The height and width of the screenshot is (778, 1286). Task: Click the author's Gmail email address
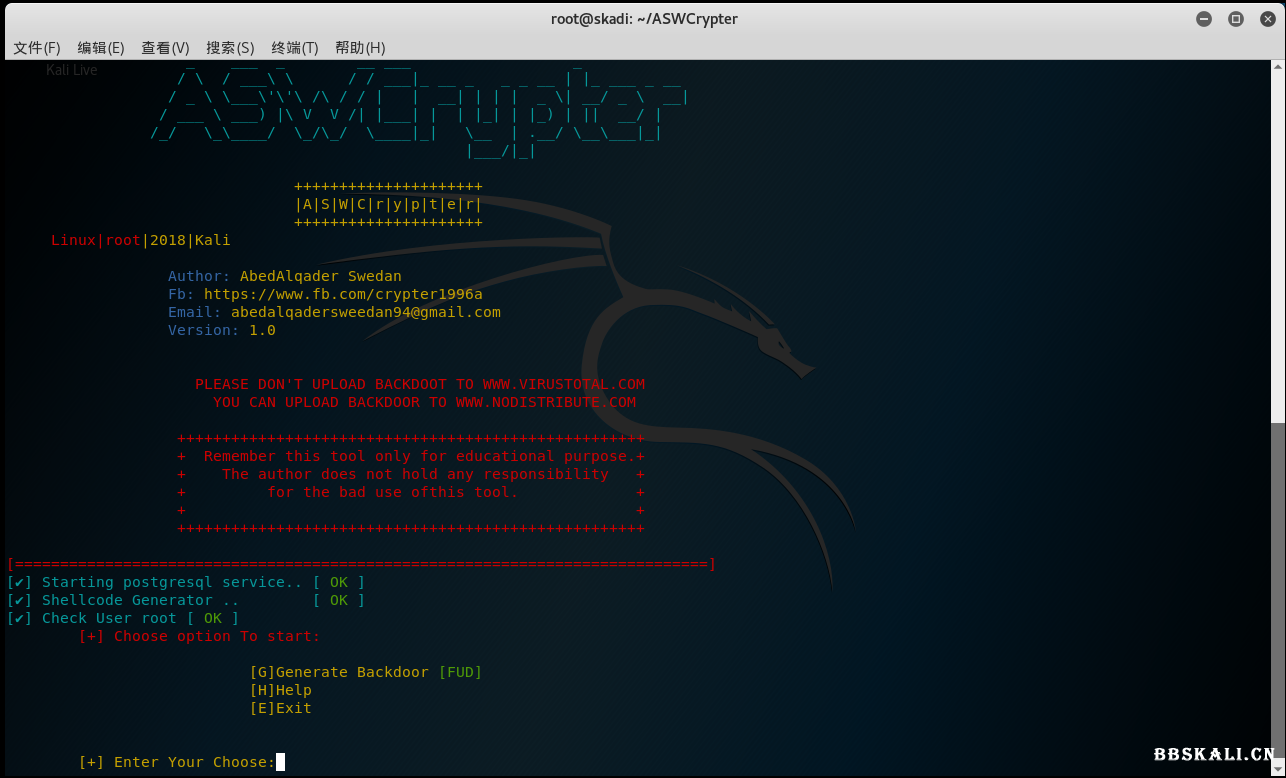[x=365, y=312]
